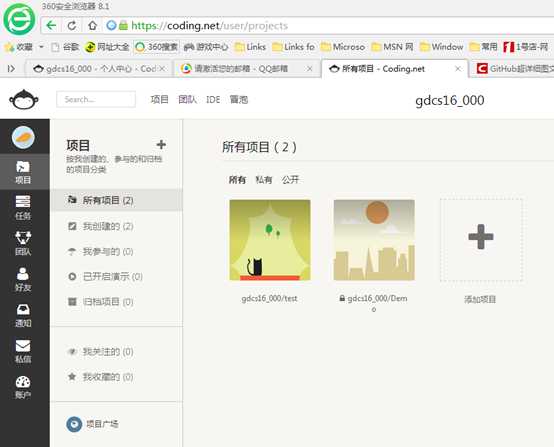Open 通知 notifications in dark sidebar
Image resolution: width=554 pixels, height=447 pixels.
pyautogui.click(x=23, y=315)
